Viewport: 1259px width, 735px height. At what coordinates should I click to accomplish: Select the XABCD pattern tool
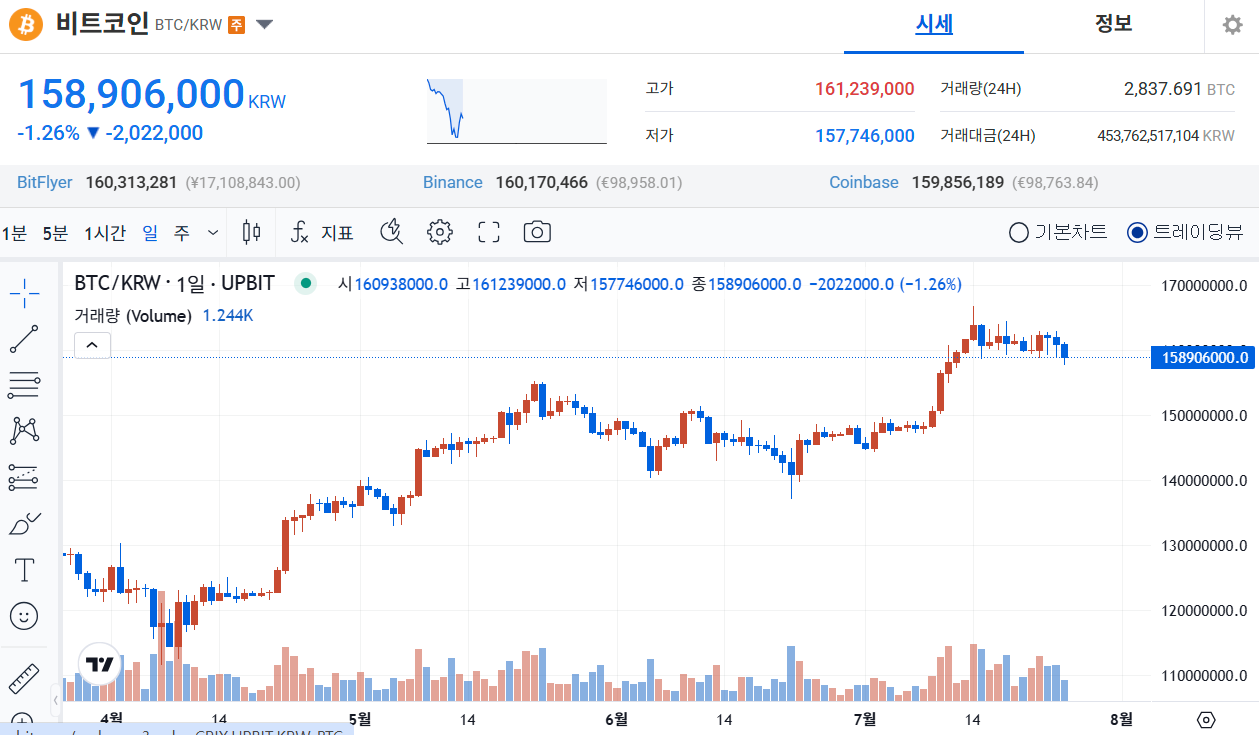coord(25,431)
